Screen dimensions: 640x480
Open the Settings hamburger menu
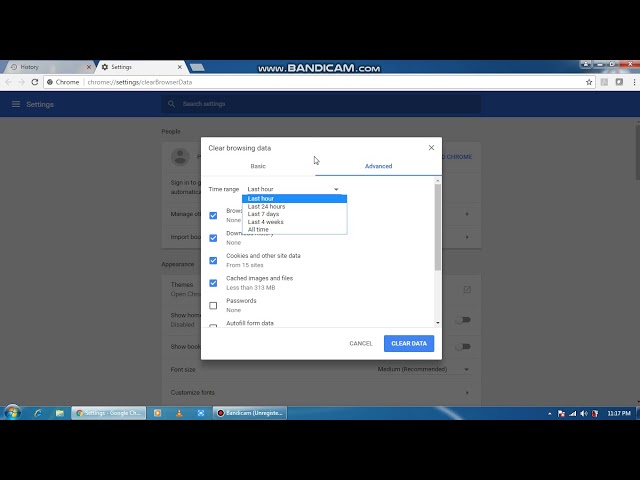pos(16,104)
